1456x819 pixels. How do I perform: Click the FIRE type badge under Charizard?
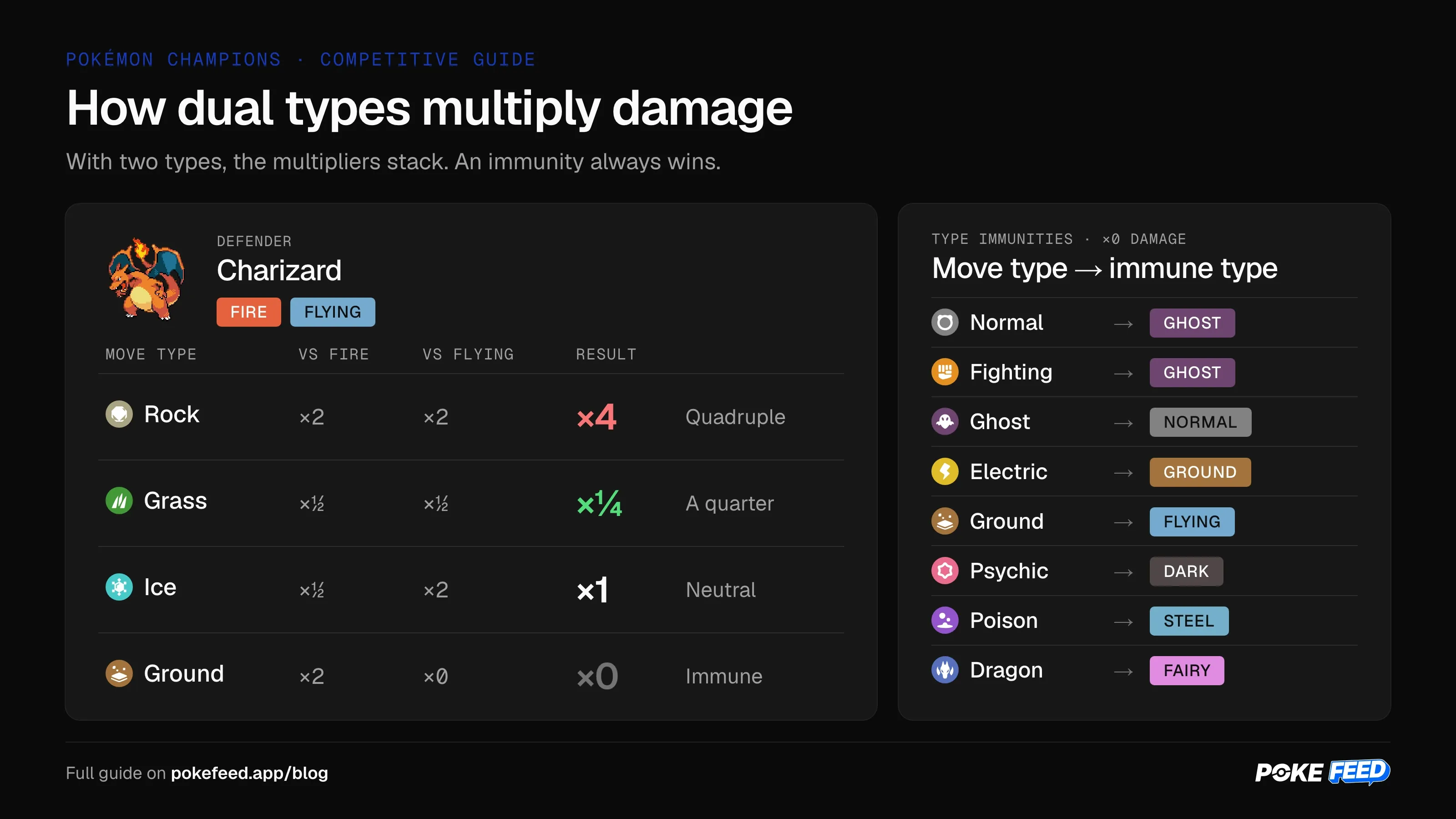pyautogui.click(x=249, y=312)
